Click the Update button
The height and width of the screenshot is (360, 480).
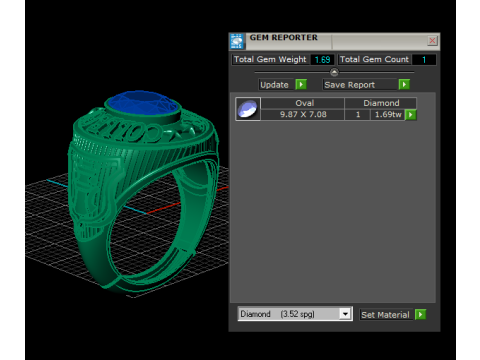click(x=276, y=85)
